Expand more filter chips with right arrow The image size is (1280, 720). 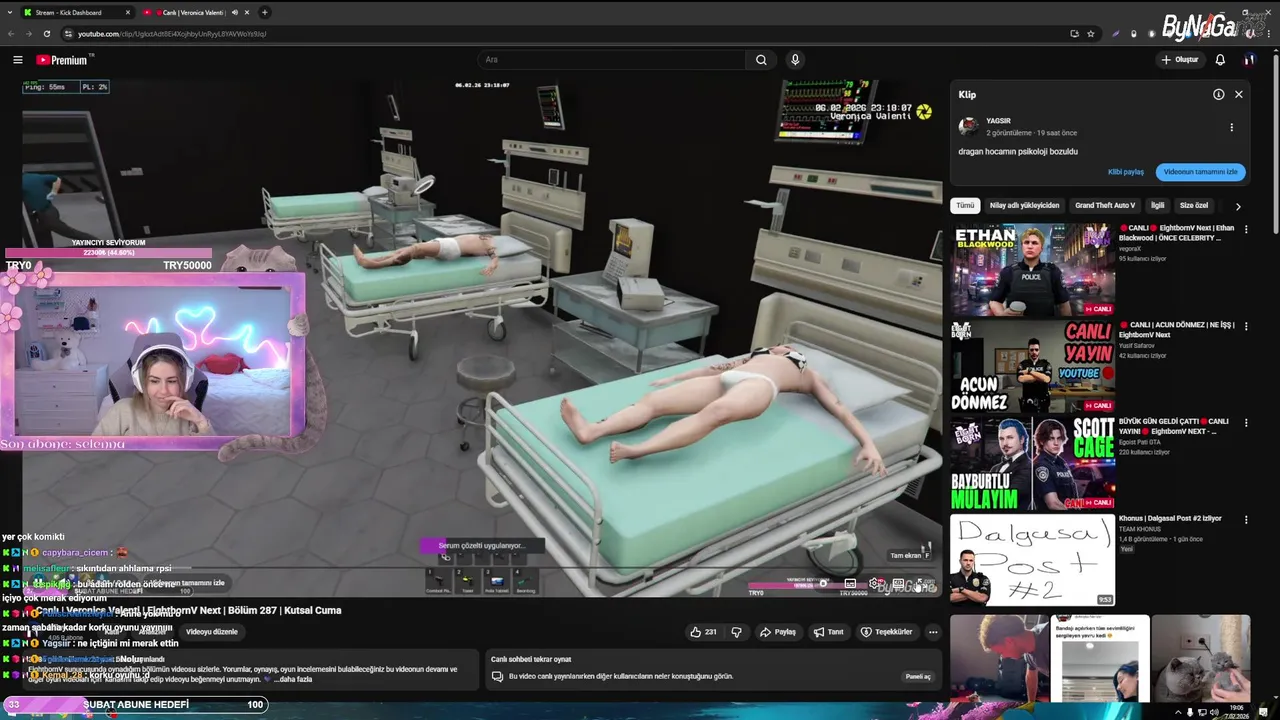[1238, 206]
